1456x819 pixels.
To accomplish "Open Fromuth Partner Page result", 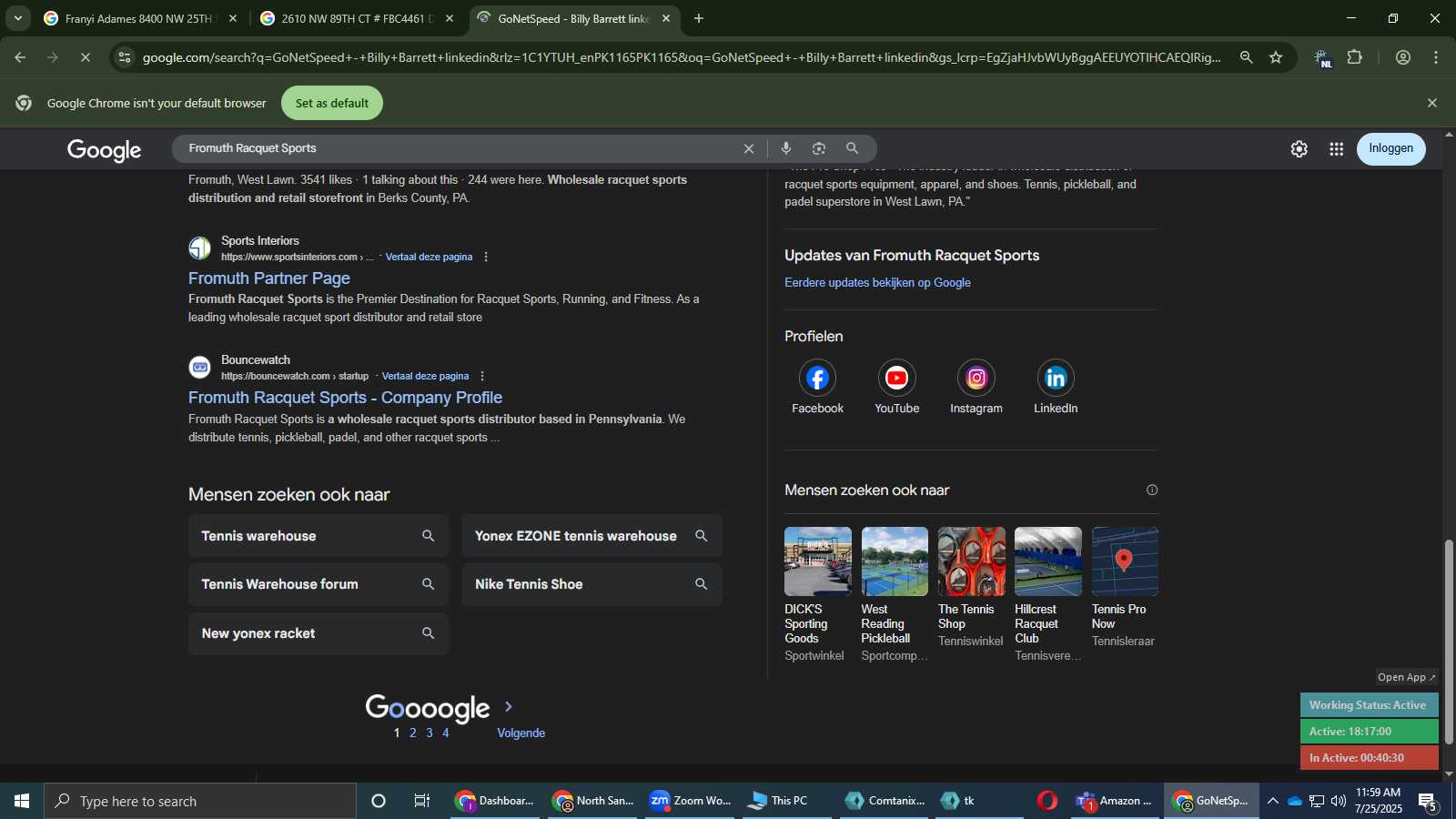I will (269, 278).
